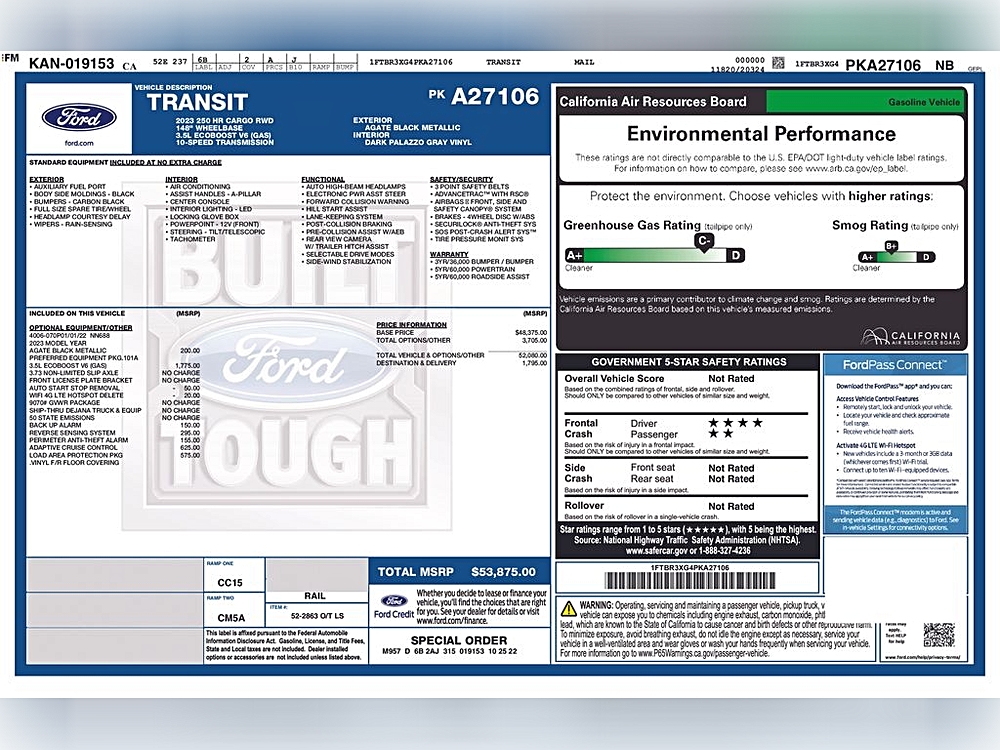Click the SPECIAL ORDER heading
This screenshot has height=750, width=1000.
pos(459,640)
